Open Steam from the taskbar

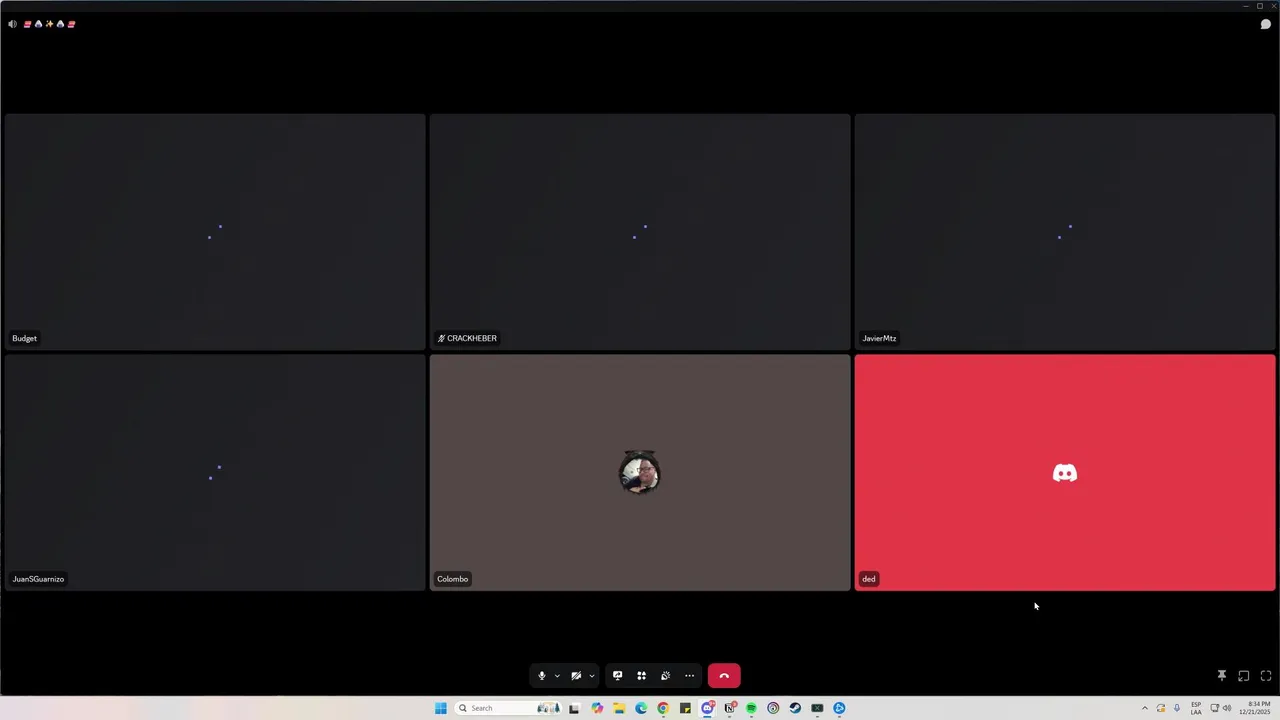tap(795, 708)
